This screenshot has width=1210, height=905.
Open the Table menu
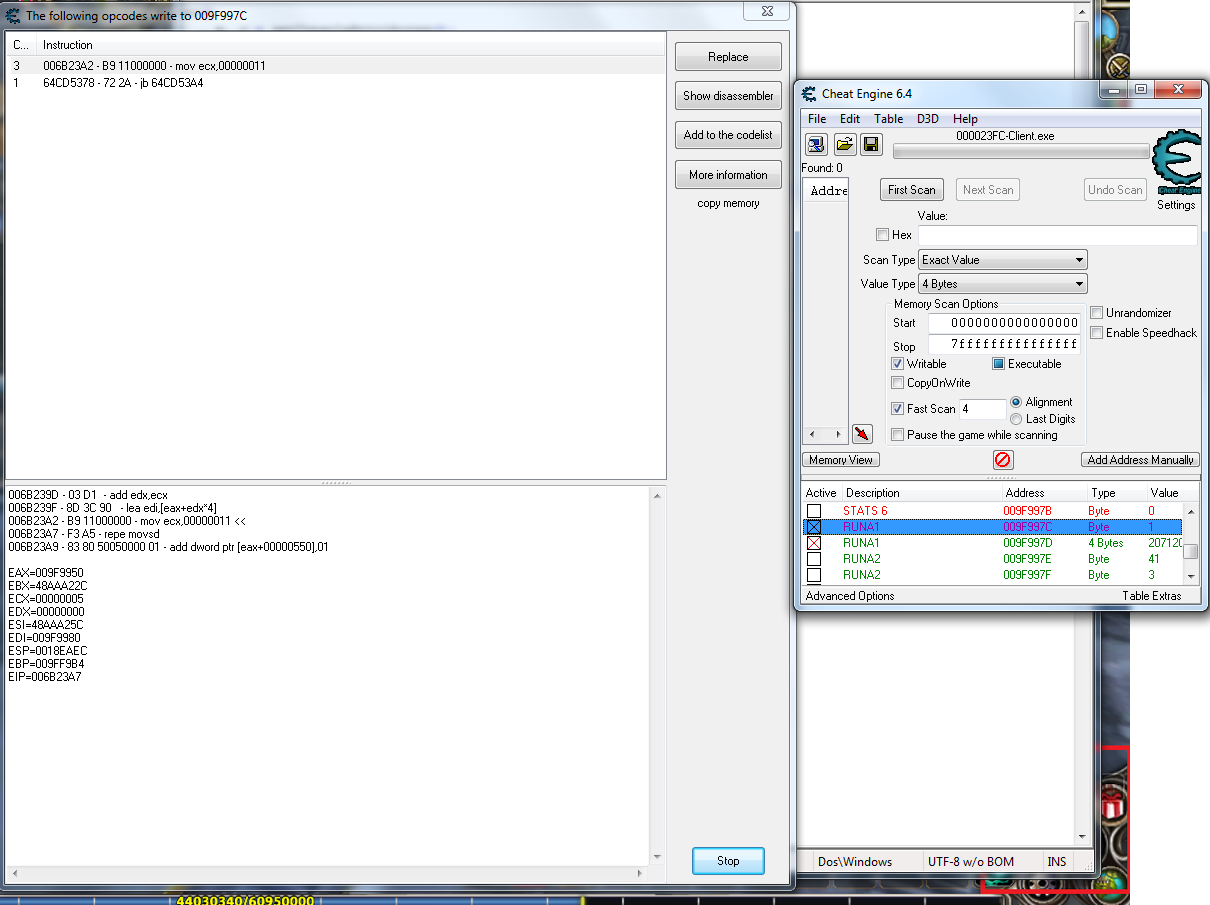(x=888, y=119)
